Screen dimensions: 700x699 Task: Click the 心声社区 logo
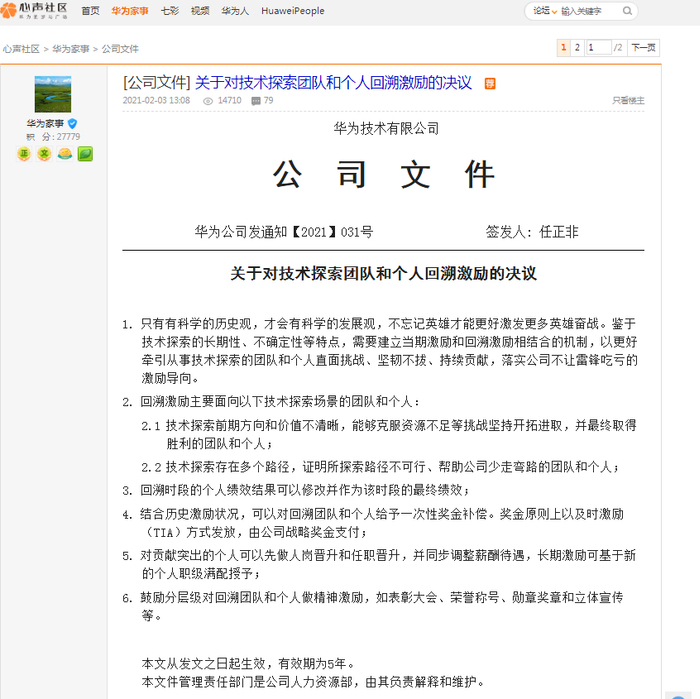click(34, 10)
